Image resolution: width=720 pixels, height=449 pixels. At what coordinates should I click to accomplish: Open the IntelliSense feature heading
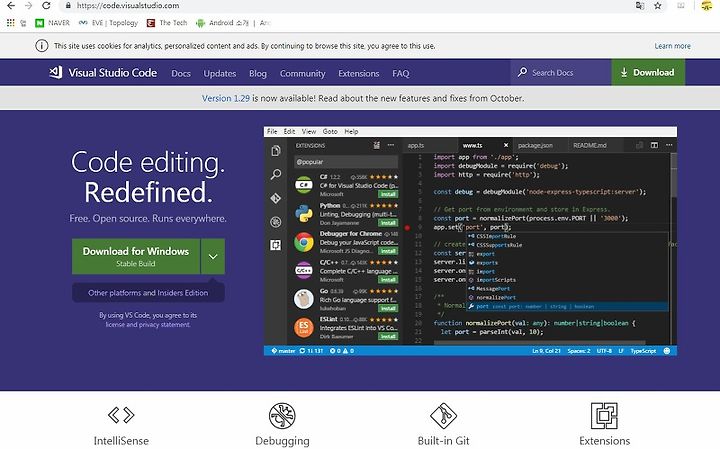coord(121,441)
